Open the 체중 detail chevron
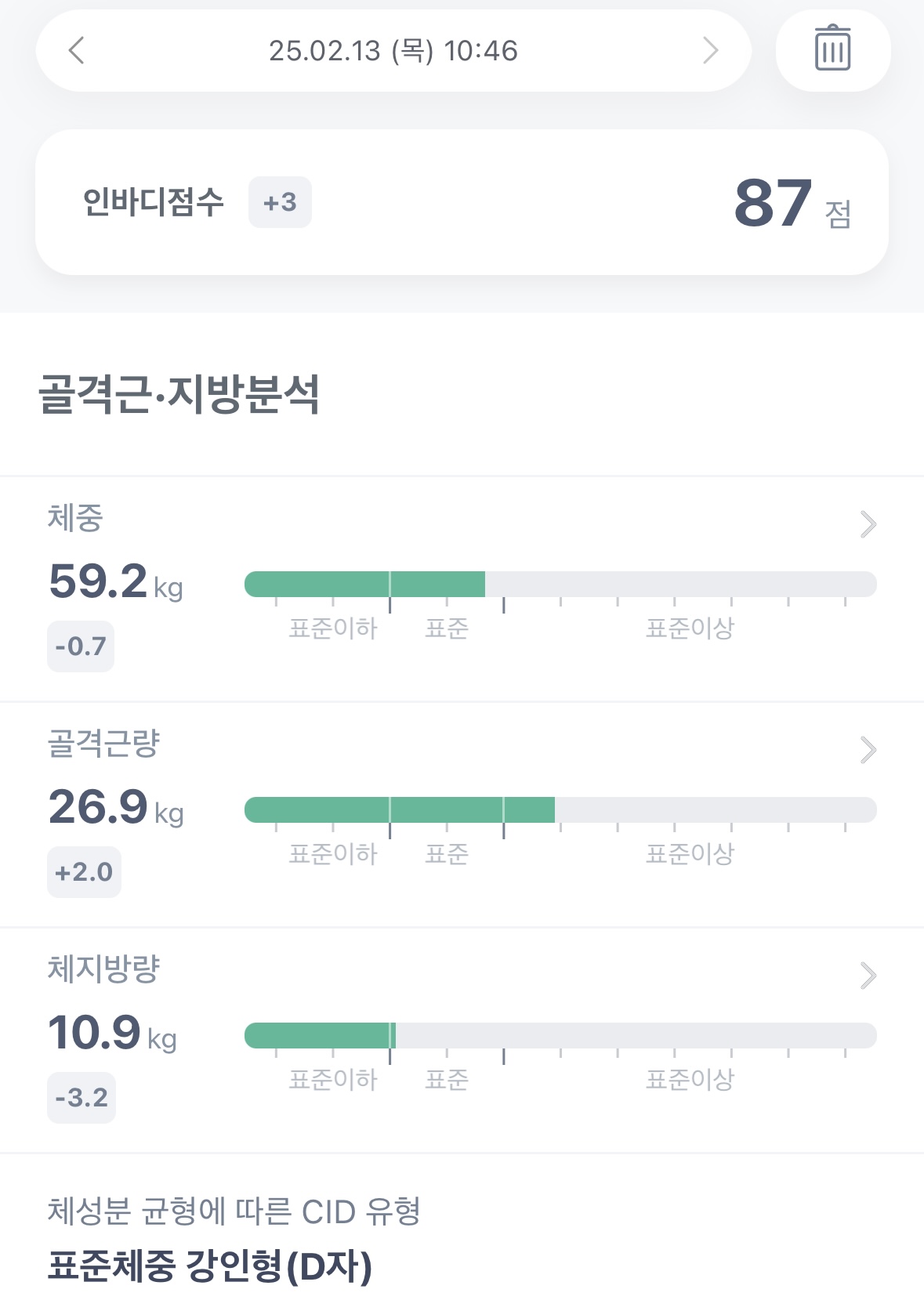Screen dimensions: 924x1300 868,524
